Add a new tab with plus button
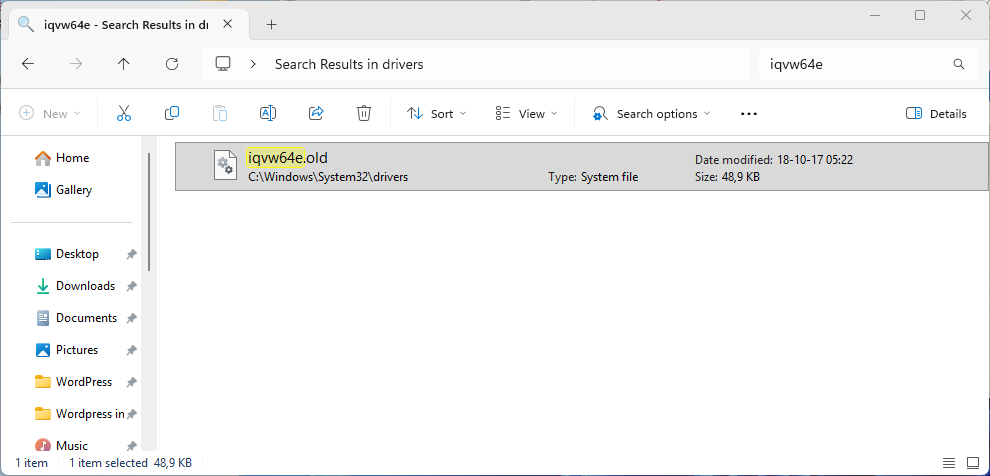The image size is (990, 476). coord(271,25)
